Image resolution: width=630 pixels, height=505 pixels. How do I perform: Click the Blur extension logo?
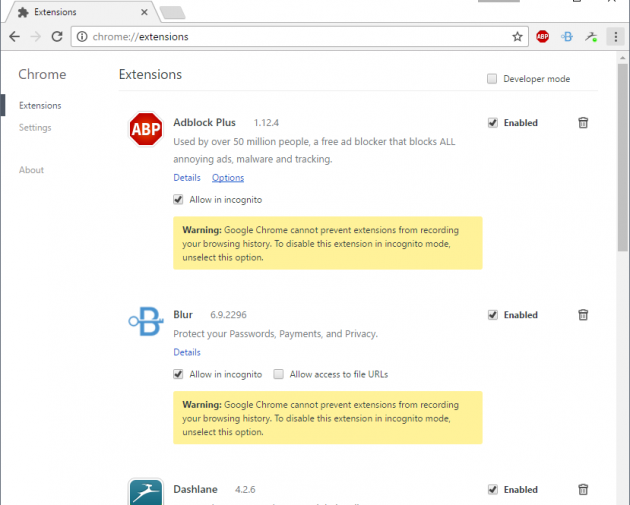(x=146, y=321)
